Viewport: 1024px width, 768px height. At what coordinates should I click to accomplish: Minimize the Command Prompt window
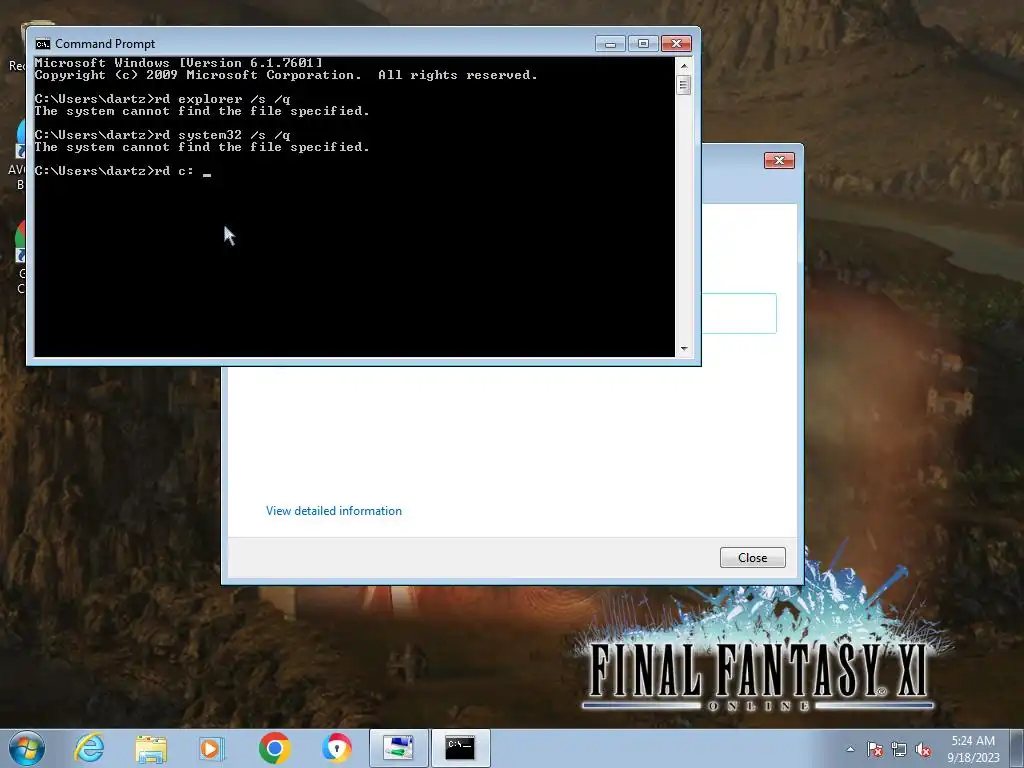(610, 44)
